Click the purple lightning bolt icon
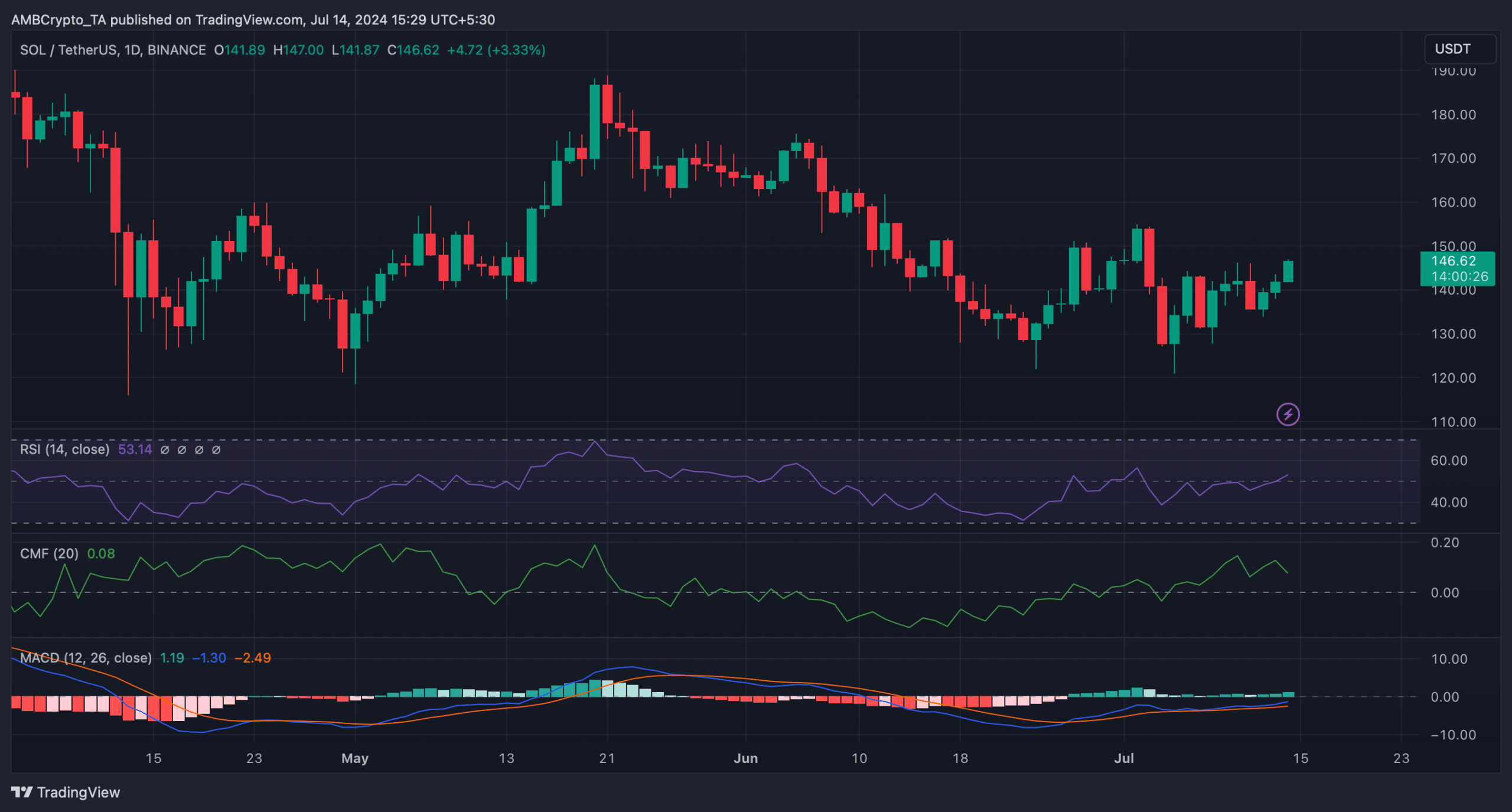1512x812 pixels. (x=1288, y=414)
